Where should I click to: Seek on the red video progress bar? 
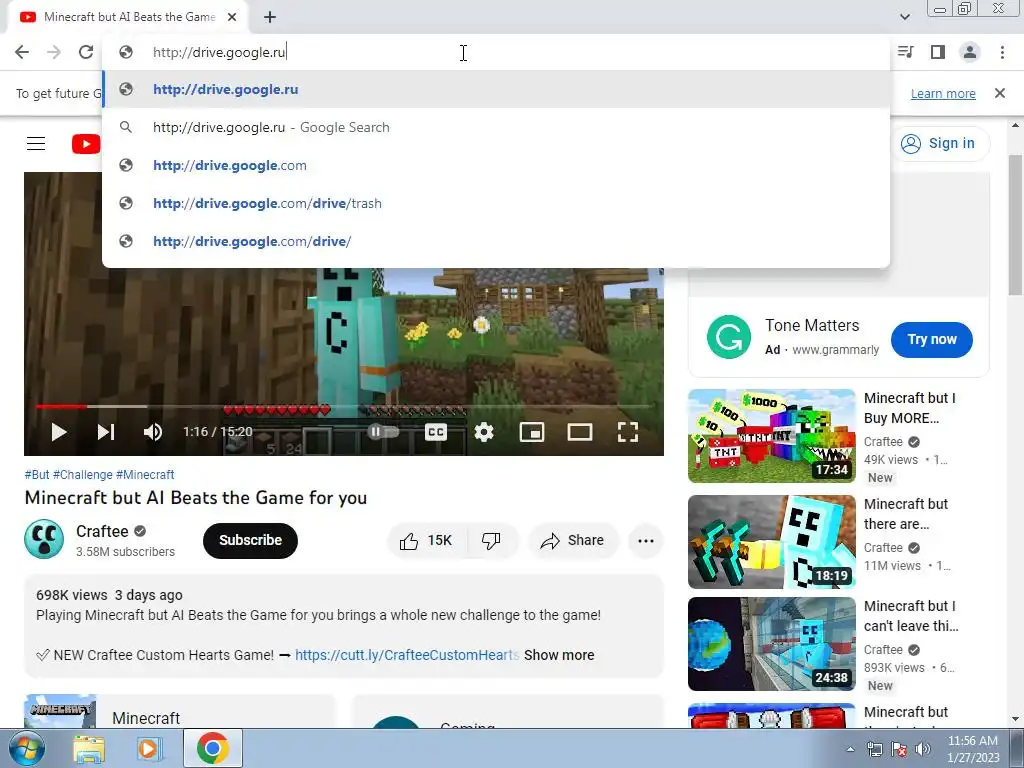click(344, 406)
